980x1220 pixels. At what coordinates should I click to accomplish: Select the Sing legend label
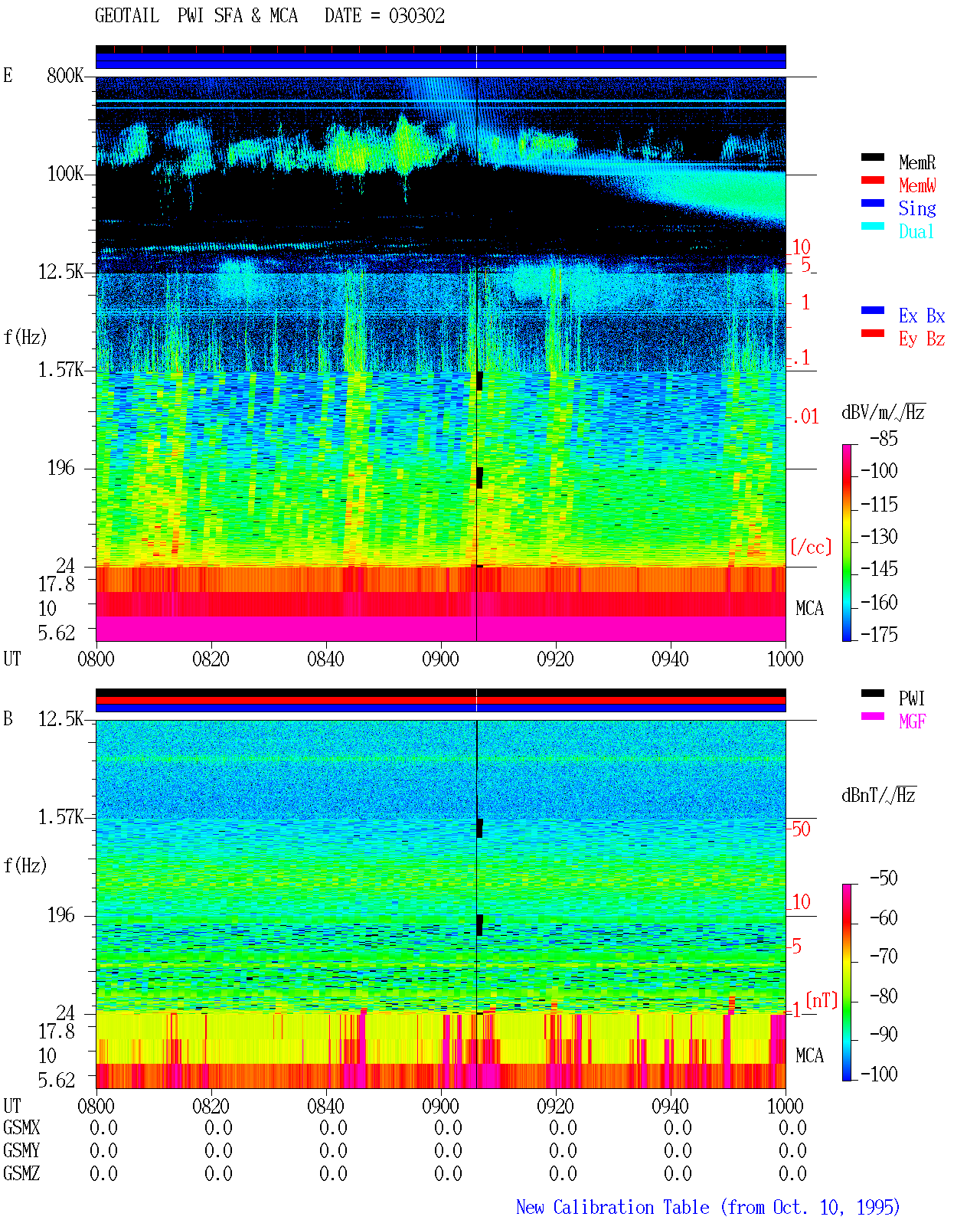click(917, 208)
